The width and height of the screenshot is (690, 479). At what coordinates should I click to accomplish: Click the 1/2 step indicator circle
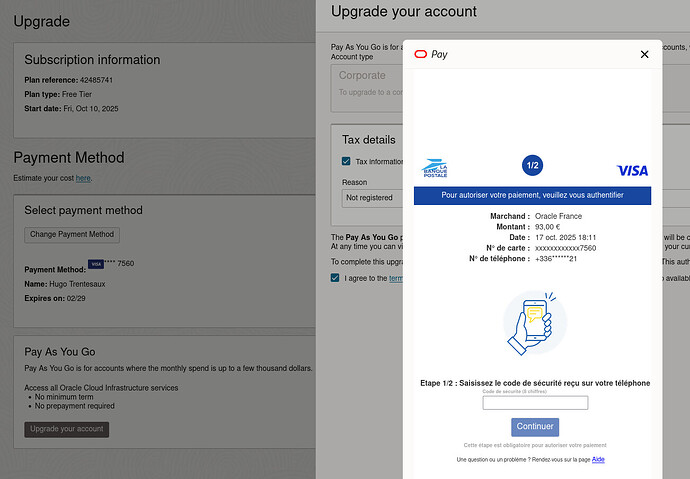532,166
